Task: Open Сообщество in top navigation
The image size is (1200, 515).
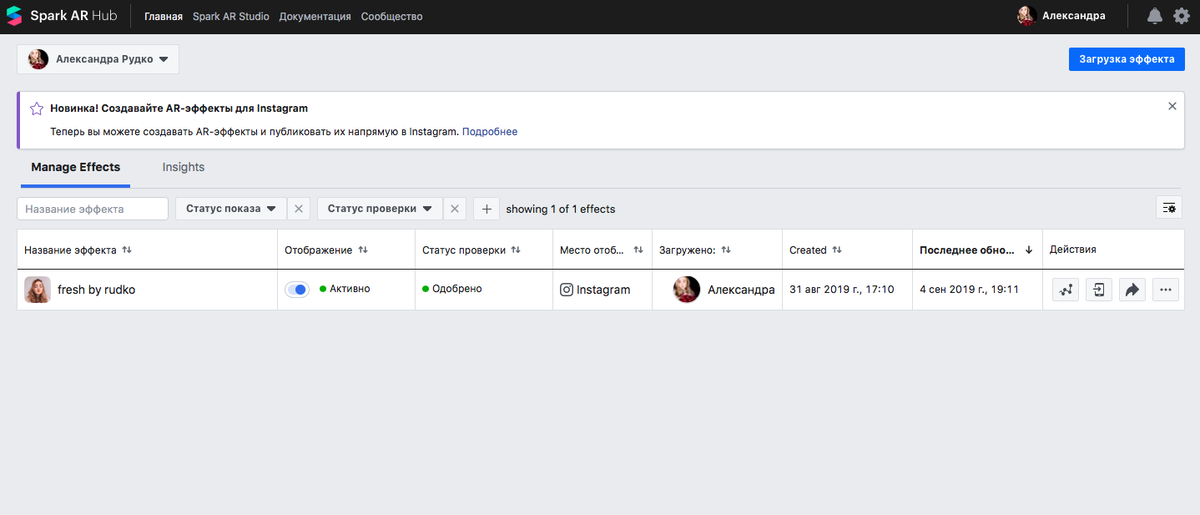Action: coord(391,17)
